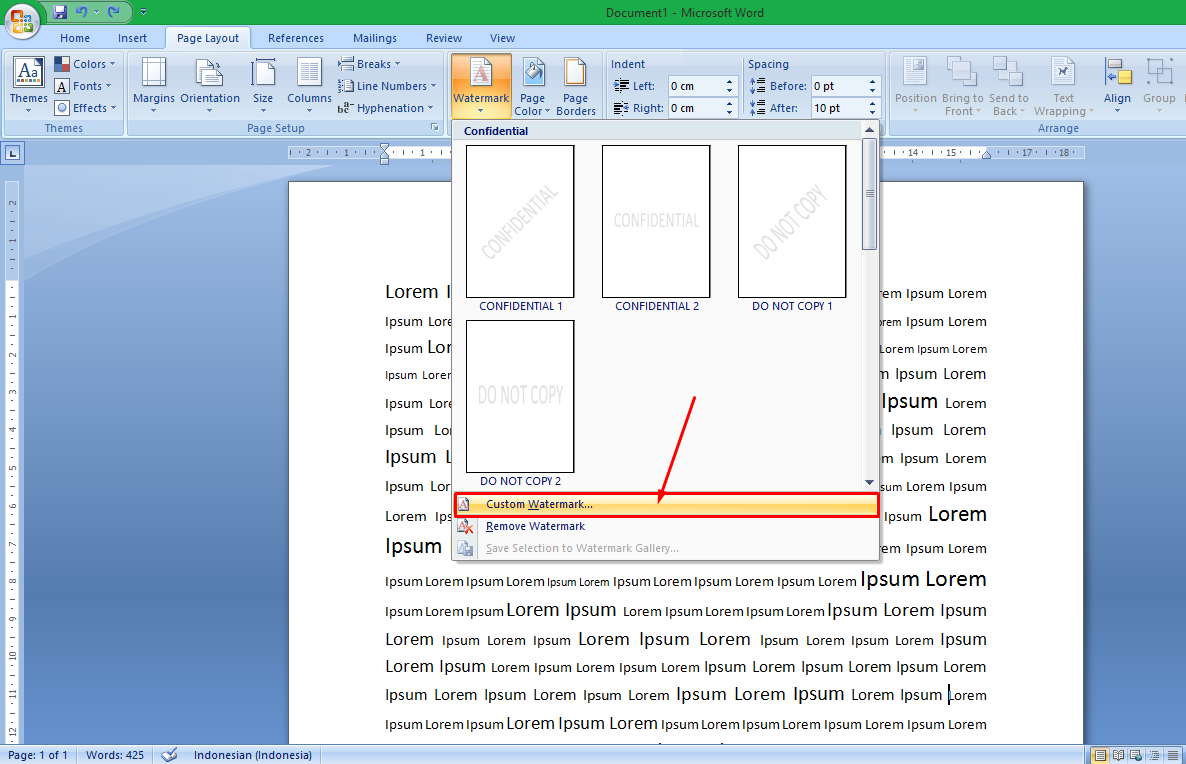This screenshot has height=764, width=1186.
Task: Undo last action in Quick Access toolbar
Action: pos(81,12)
